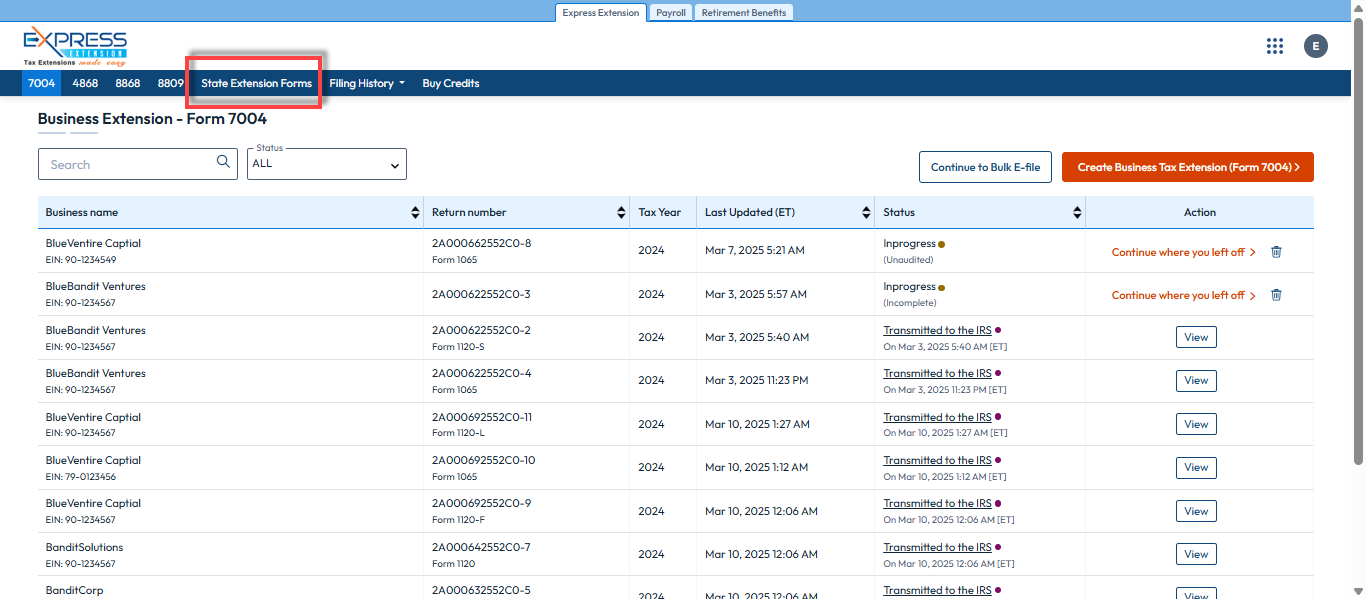Image resolution: width=1366 pixels, height=599 pixels.
Task: View return 2A000692552C0-9
Action: click(x=1196, y=511)
